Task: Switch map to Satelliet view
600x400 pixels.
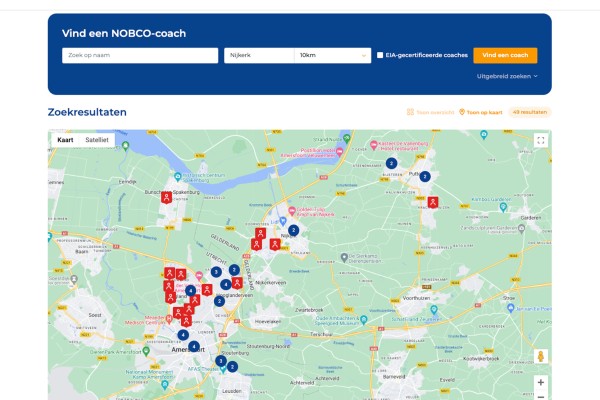Action: [97, 141]
